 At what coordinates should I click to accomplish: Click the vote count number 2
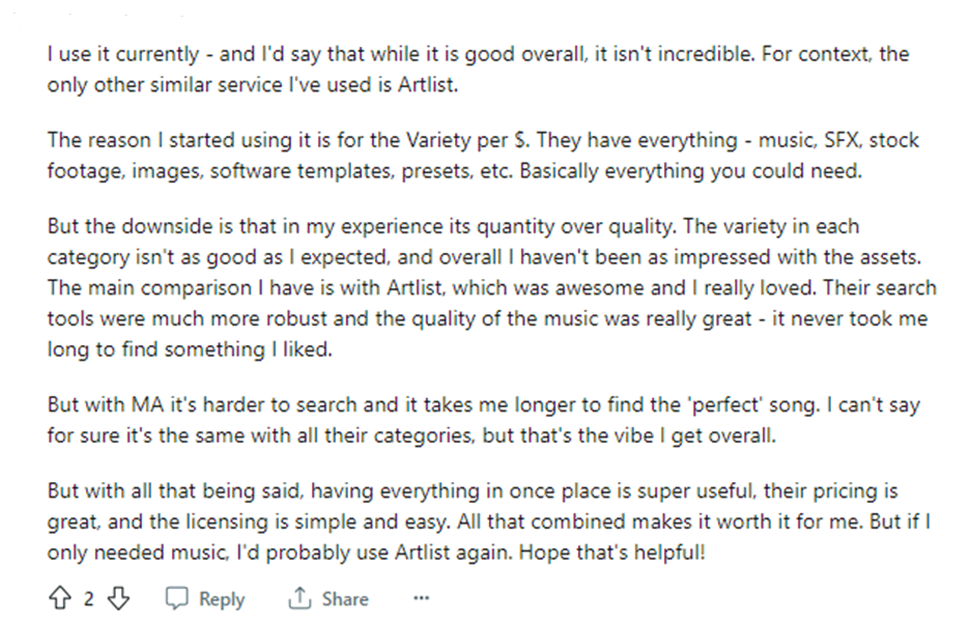point(88,599)
